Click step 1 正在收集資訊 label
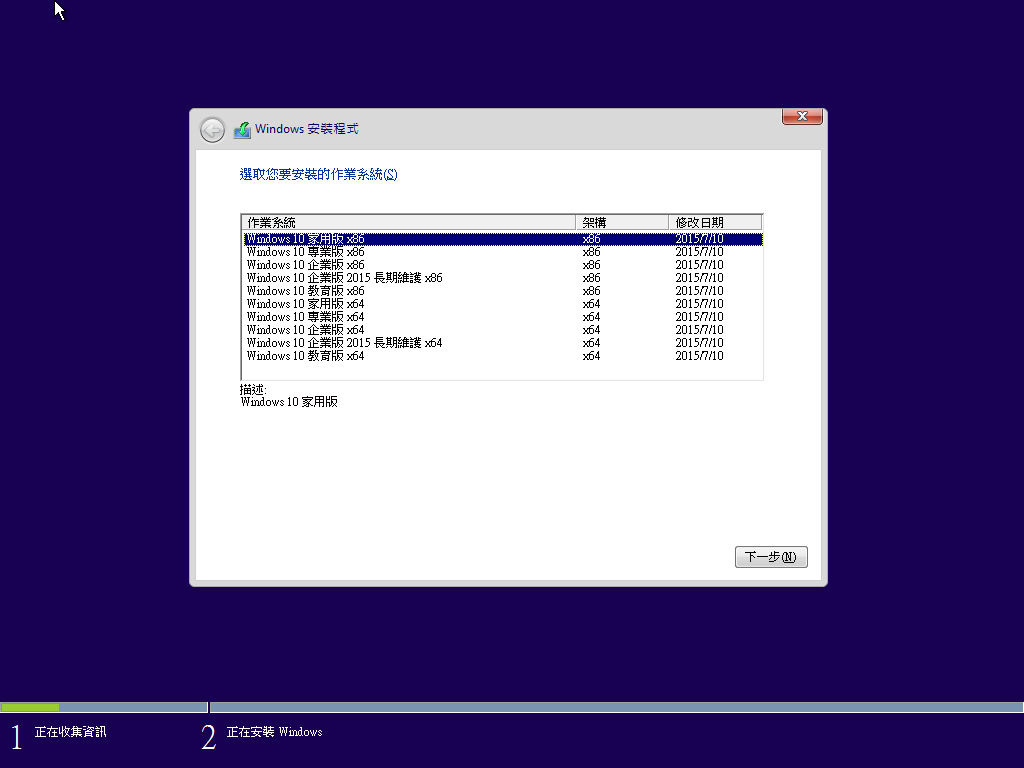Viewport: 1024px width, 768px height. click(x=70, y=732)
